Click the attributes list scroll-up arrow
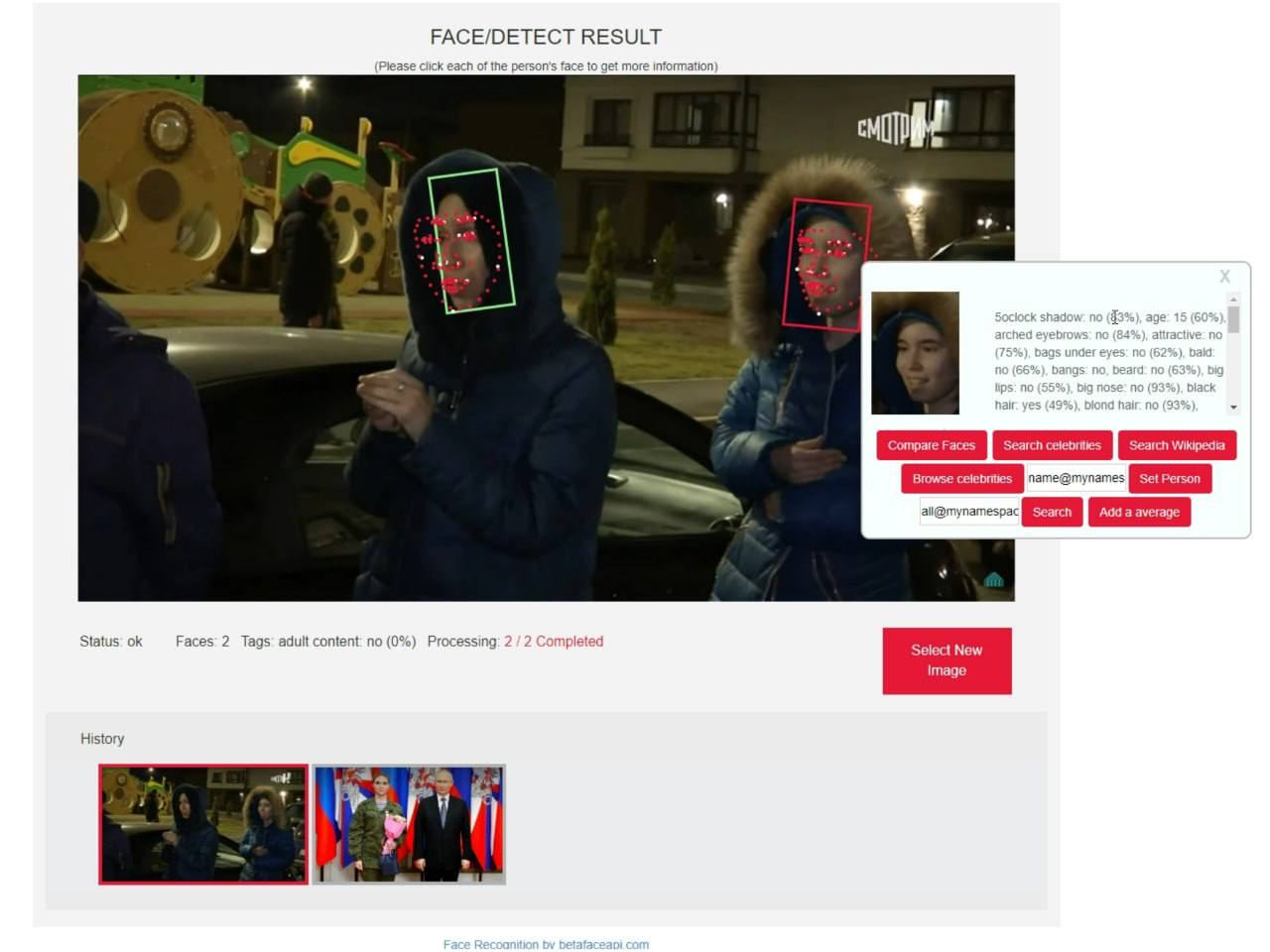Screen dimensions: 1270x952 (1233, 298)
